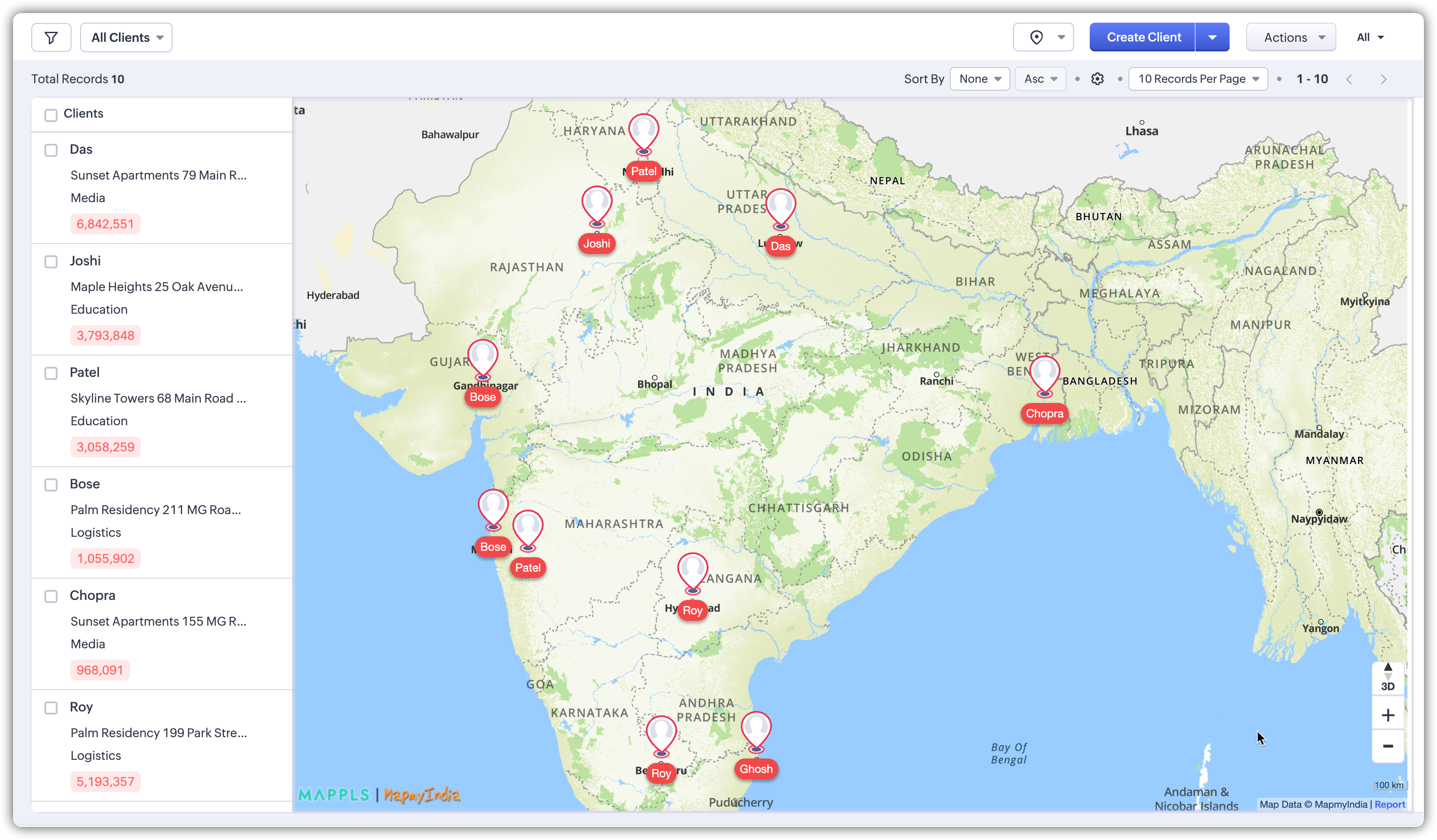Tick the checkbox for Das

pyautogui.click(x=51, y=150)
